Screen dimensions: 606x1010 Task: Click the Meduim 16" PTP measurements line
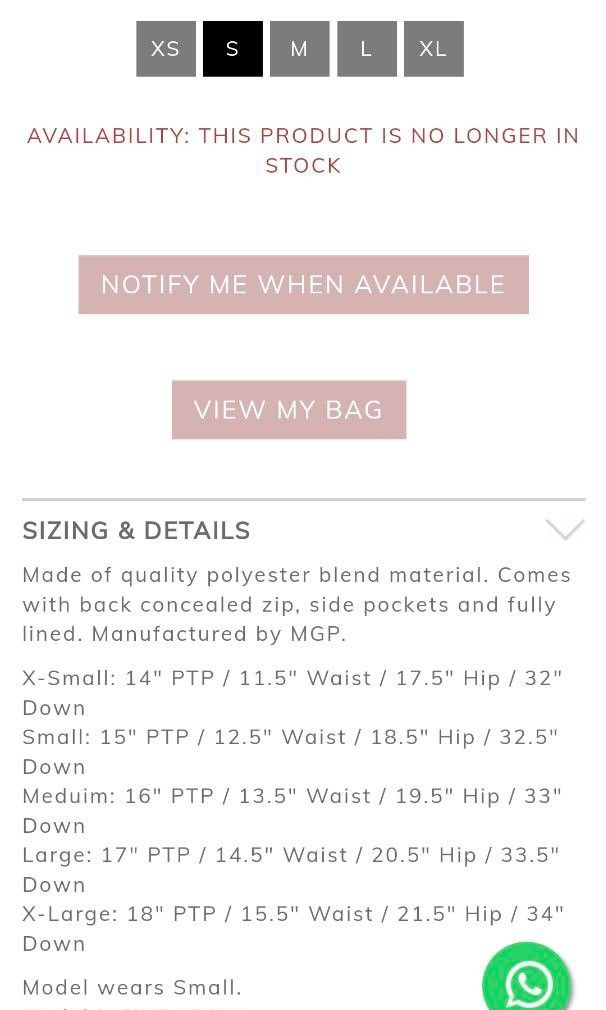click(292, 797)
